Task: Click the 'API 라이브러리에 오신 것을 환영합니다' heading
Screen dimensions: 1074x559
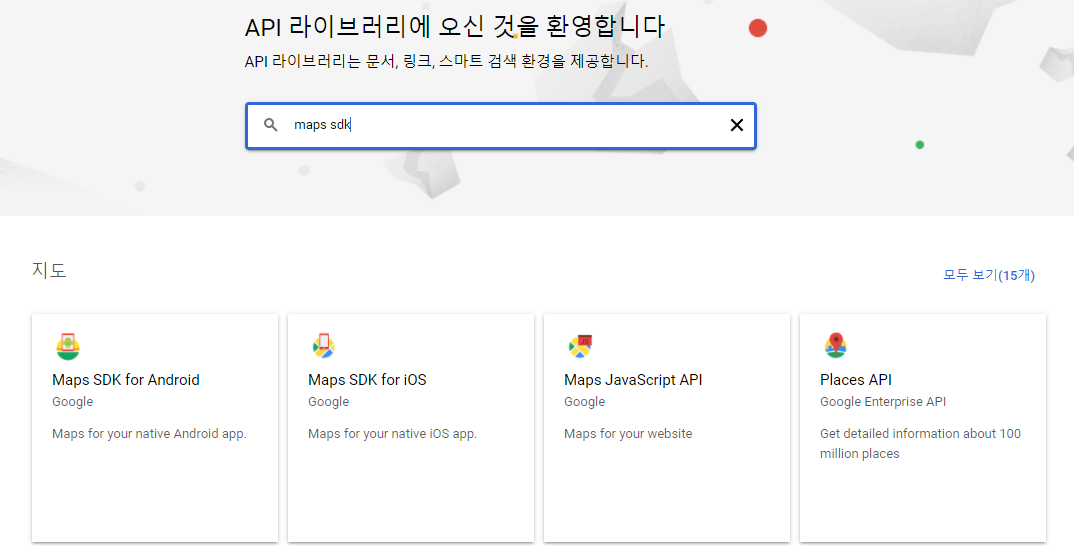Action: coord(455,27)
